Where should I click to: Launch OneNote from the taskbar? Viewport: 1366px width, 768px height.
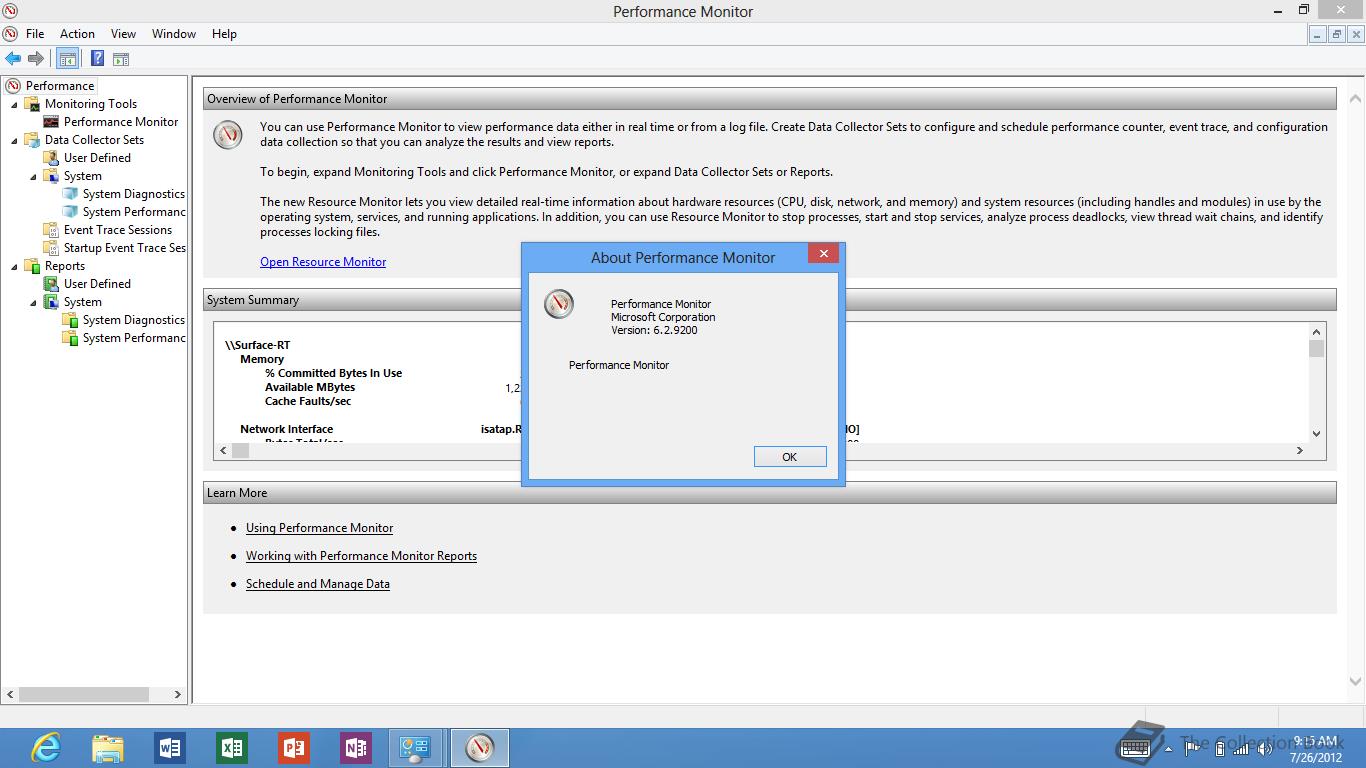[356, 748]
